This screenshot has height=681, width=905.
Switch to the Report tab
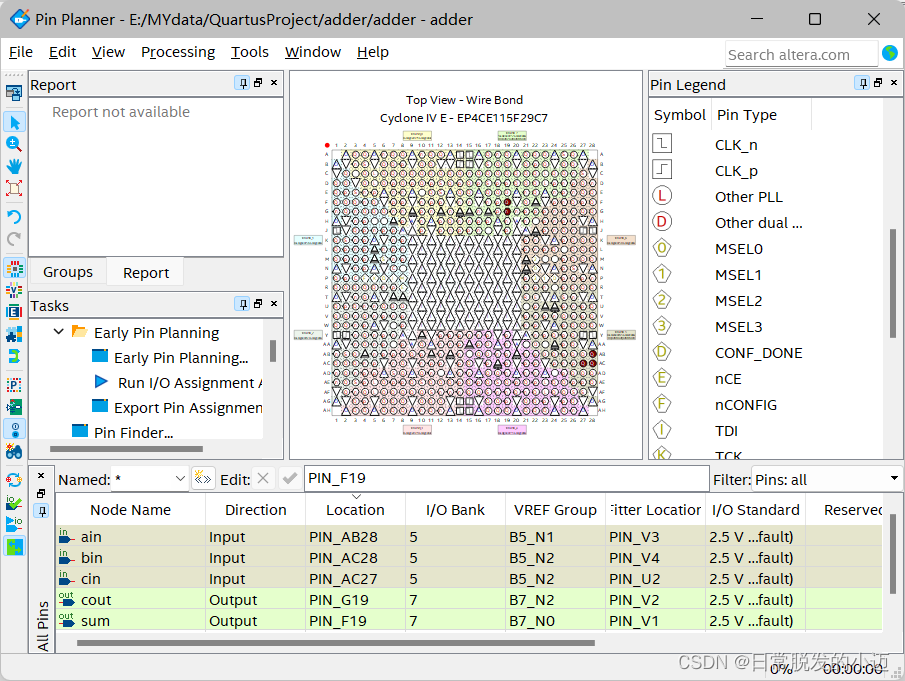click(x=145, y=272)
